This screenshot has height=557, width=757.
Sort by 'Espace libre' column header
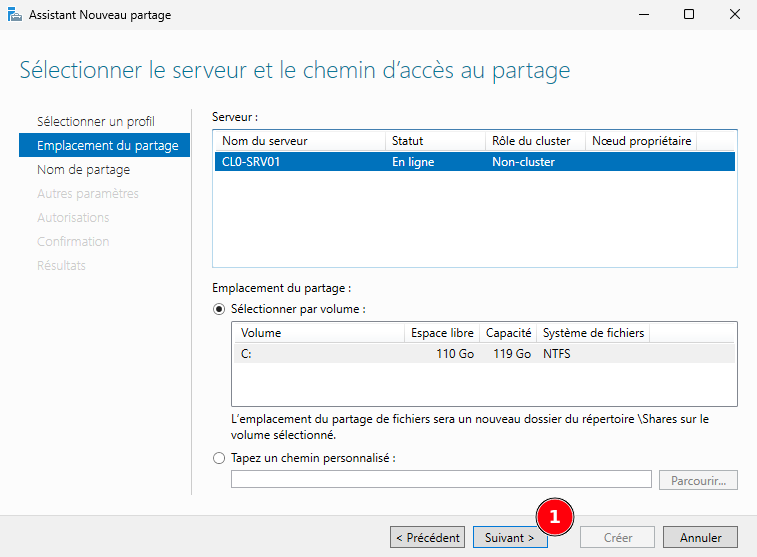(x=442, y=333)
